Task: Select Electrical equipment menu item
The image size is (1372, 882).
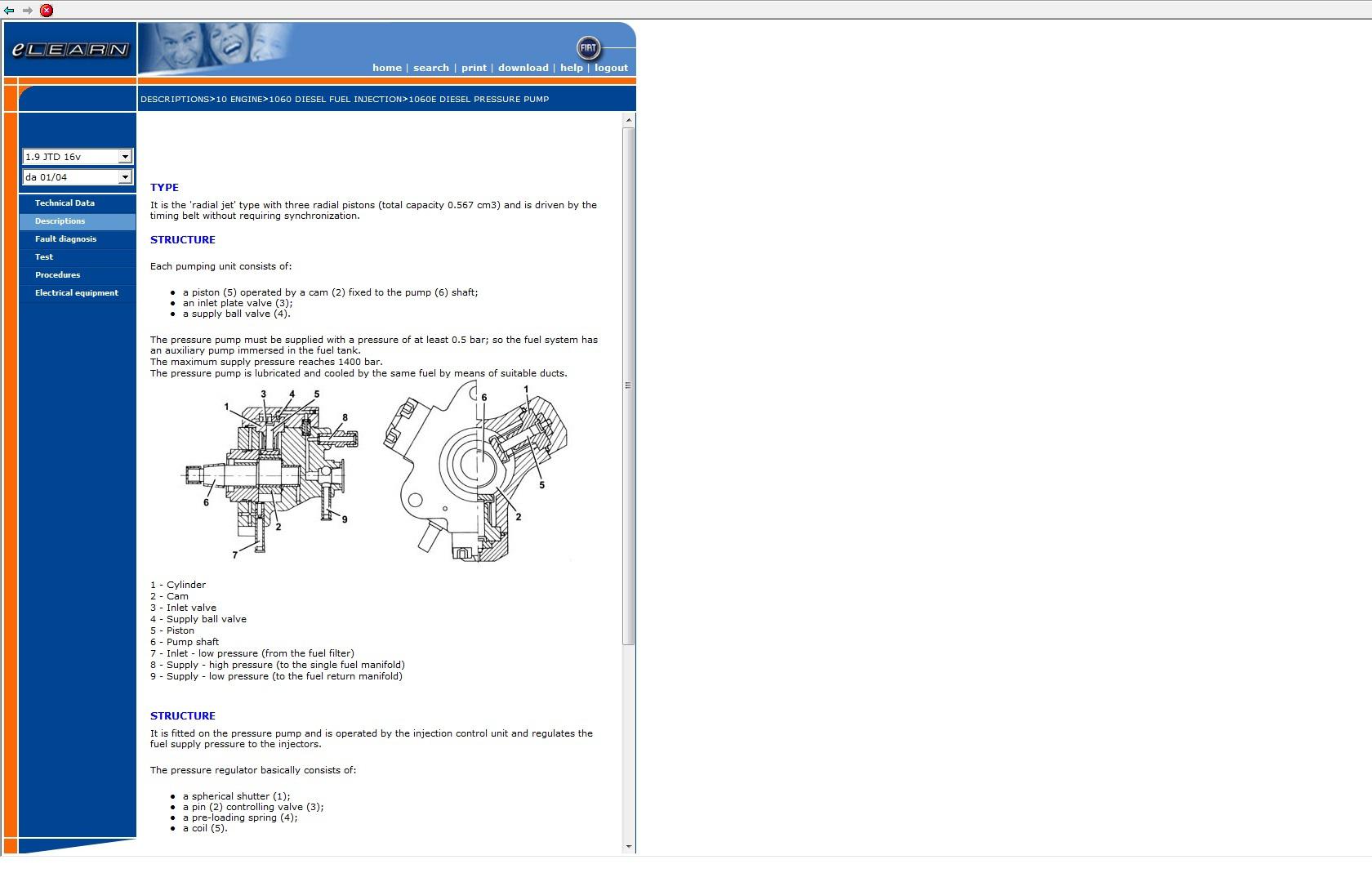Action: click(x=77, y=293)
